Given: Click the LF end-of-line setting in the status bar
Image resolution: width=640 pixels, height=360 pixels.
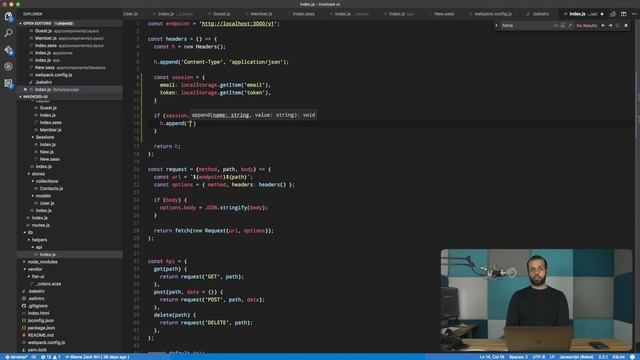Looking at the screenshot, I should (x=552, y=357).
